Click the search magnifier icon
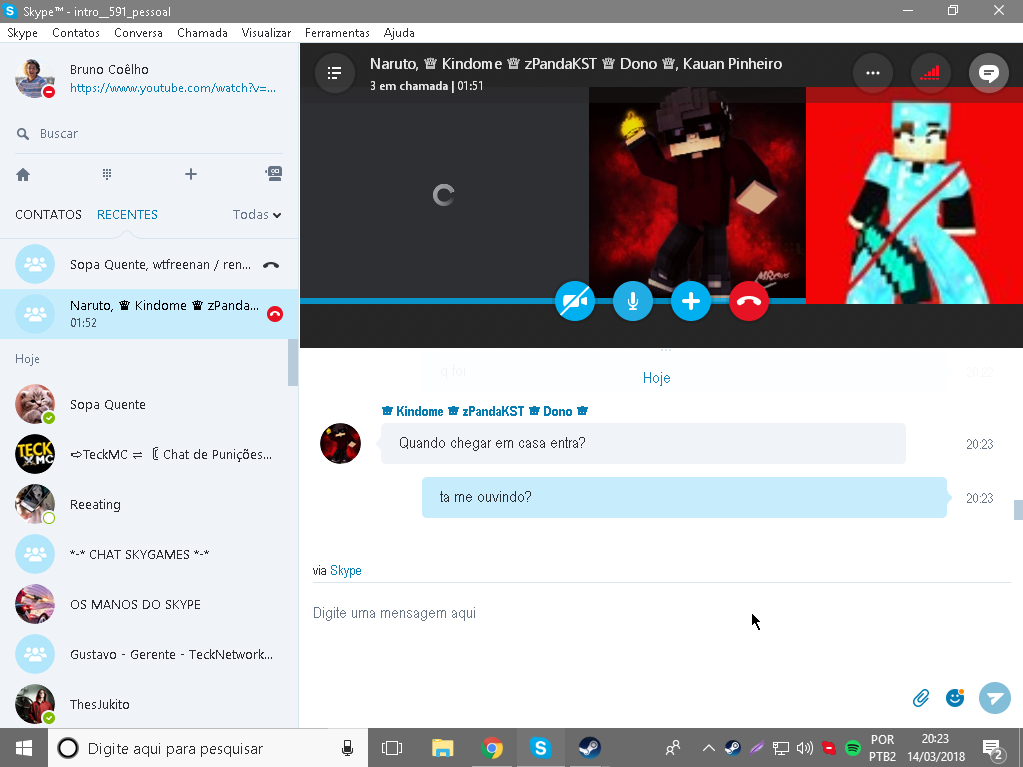The height and width of the screenshot is (767, 1023). pyautogui.click(x=23, y=134)
